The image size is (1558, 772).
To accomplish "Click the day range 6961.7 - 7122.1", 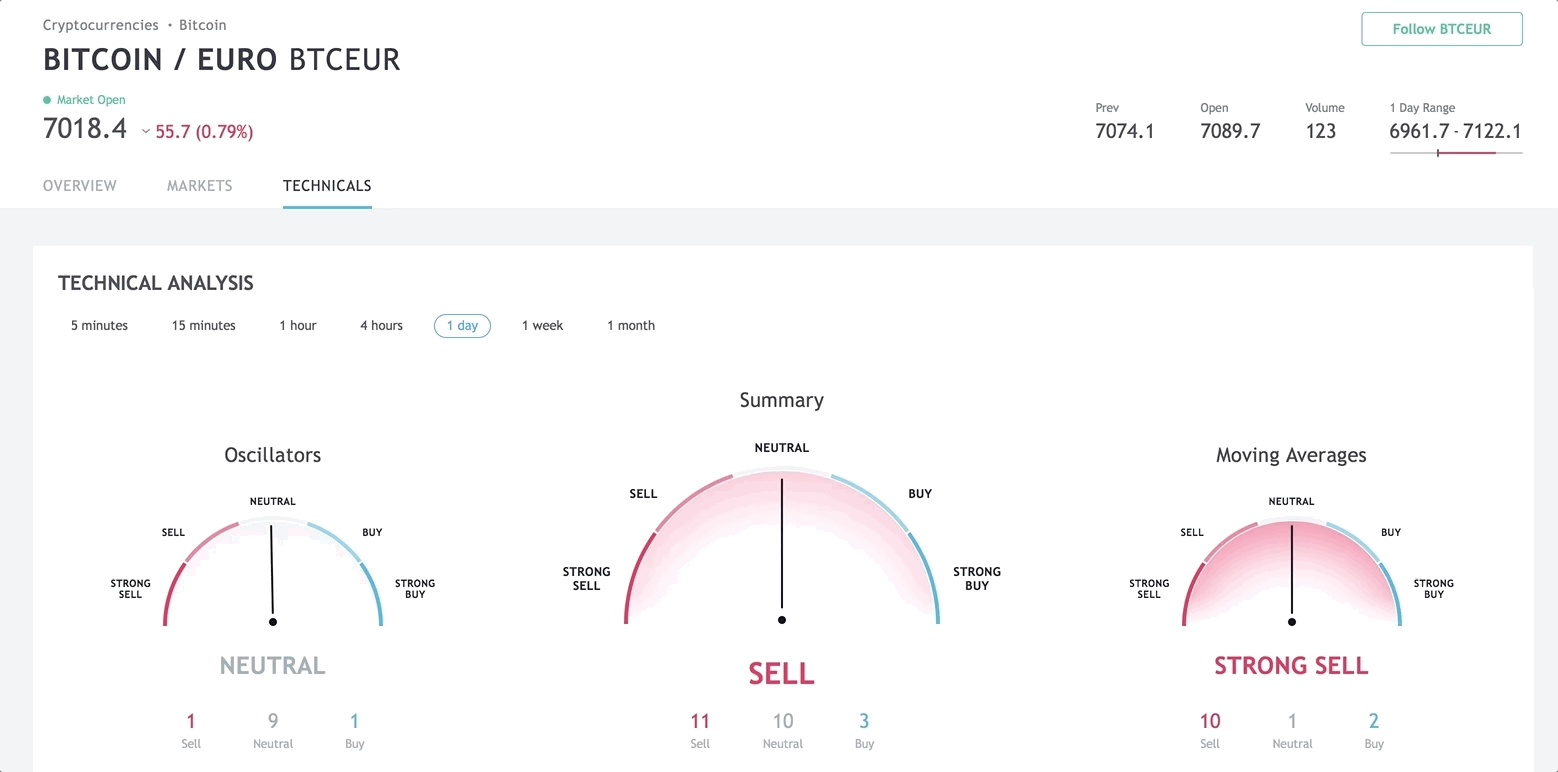I will [1456, 131].
